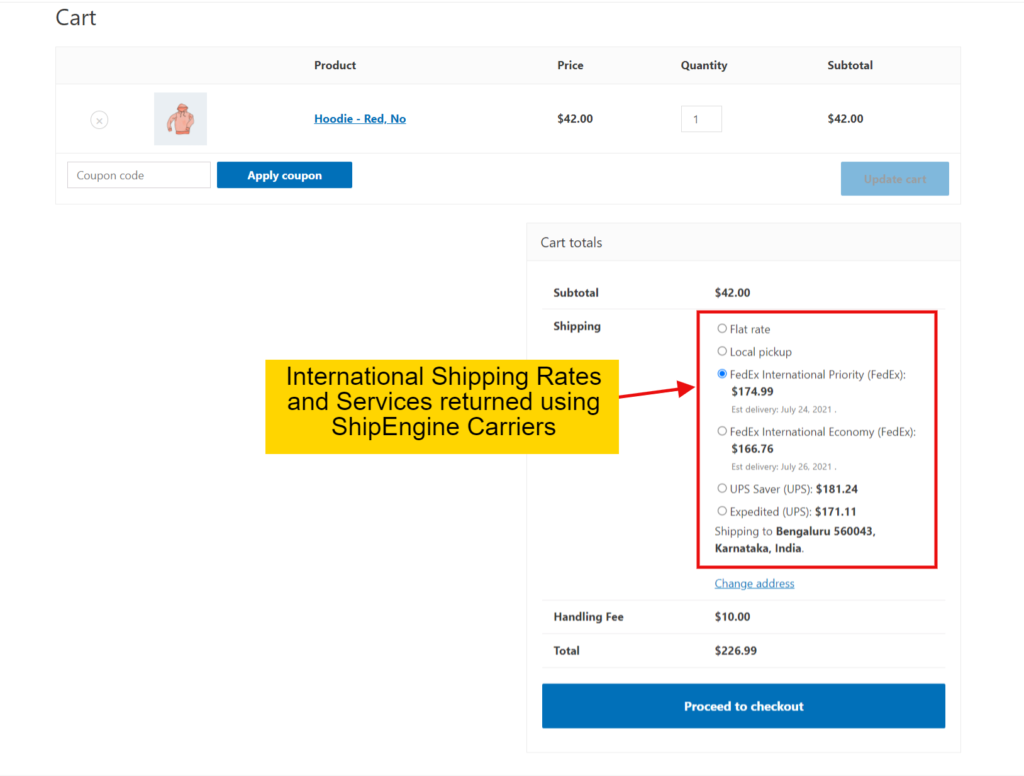Remove the Hoodie item from the cart
Screen dimensions: 1024x776
(x=99, y=119)
